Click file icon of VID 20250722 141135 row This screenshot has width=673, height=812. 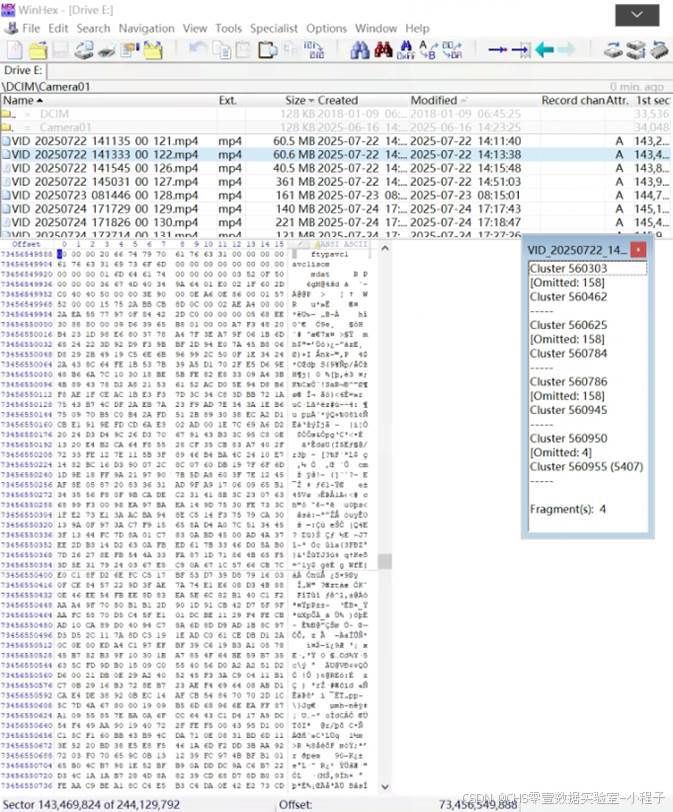coord(6,141)
